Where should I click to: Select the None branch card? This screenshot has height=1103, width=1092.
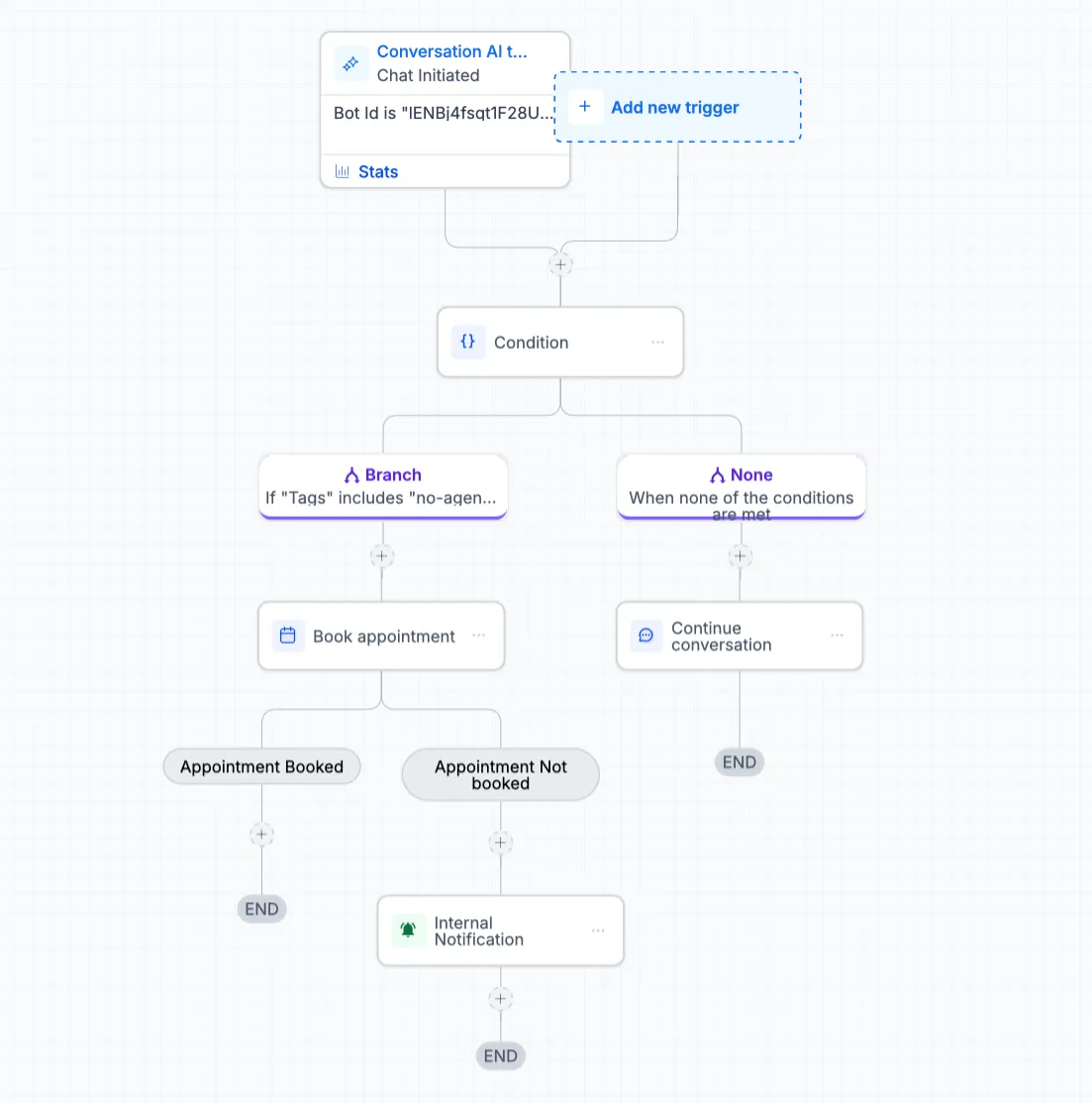pos(742,486)
